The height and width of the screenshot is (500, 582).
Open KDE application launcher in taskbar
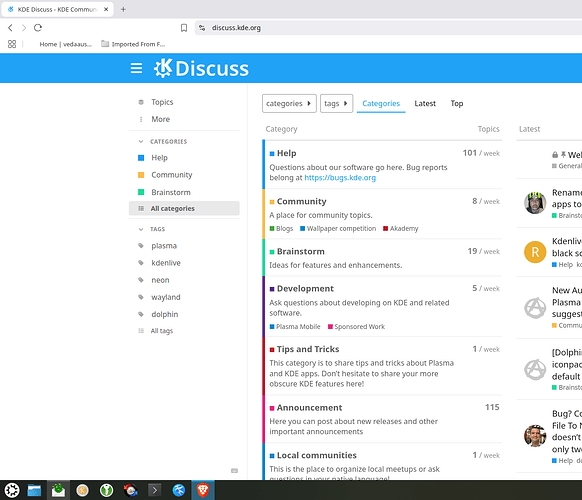pyautogui.click(x=12, y=490)
